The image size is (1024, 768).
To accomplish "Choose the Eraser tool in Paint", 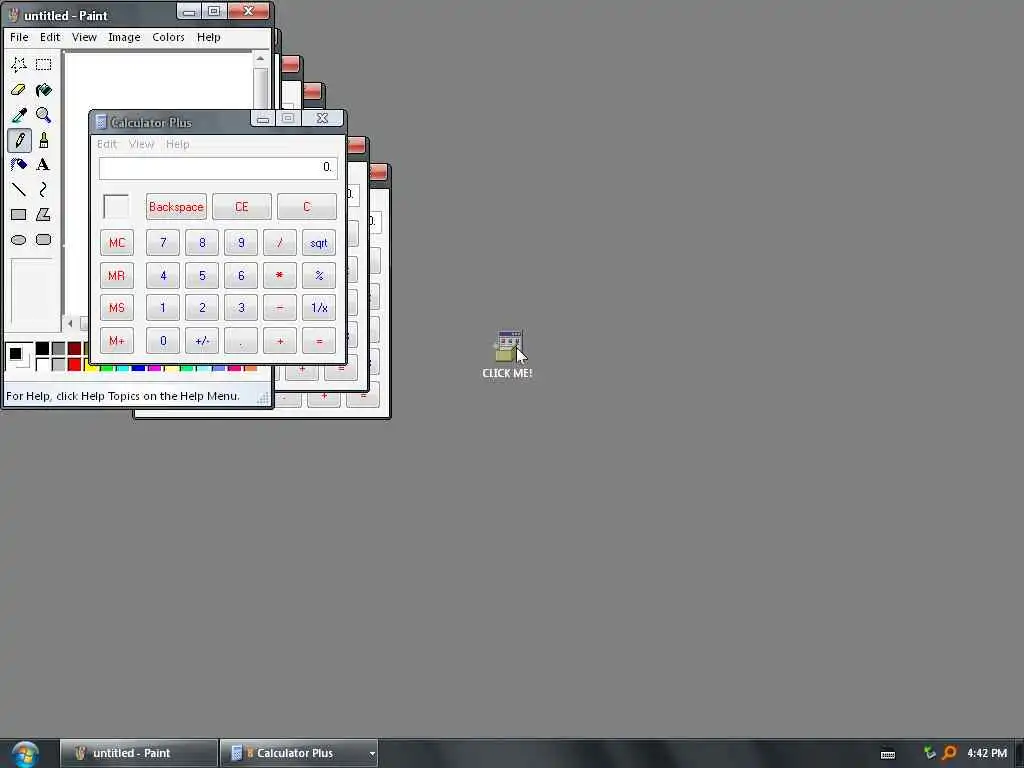I will click(x=19, y=89).
